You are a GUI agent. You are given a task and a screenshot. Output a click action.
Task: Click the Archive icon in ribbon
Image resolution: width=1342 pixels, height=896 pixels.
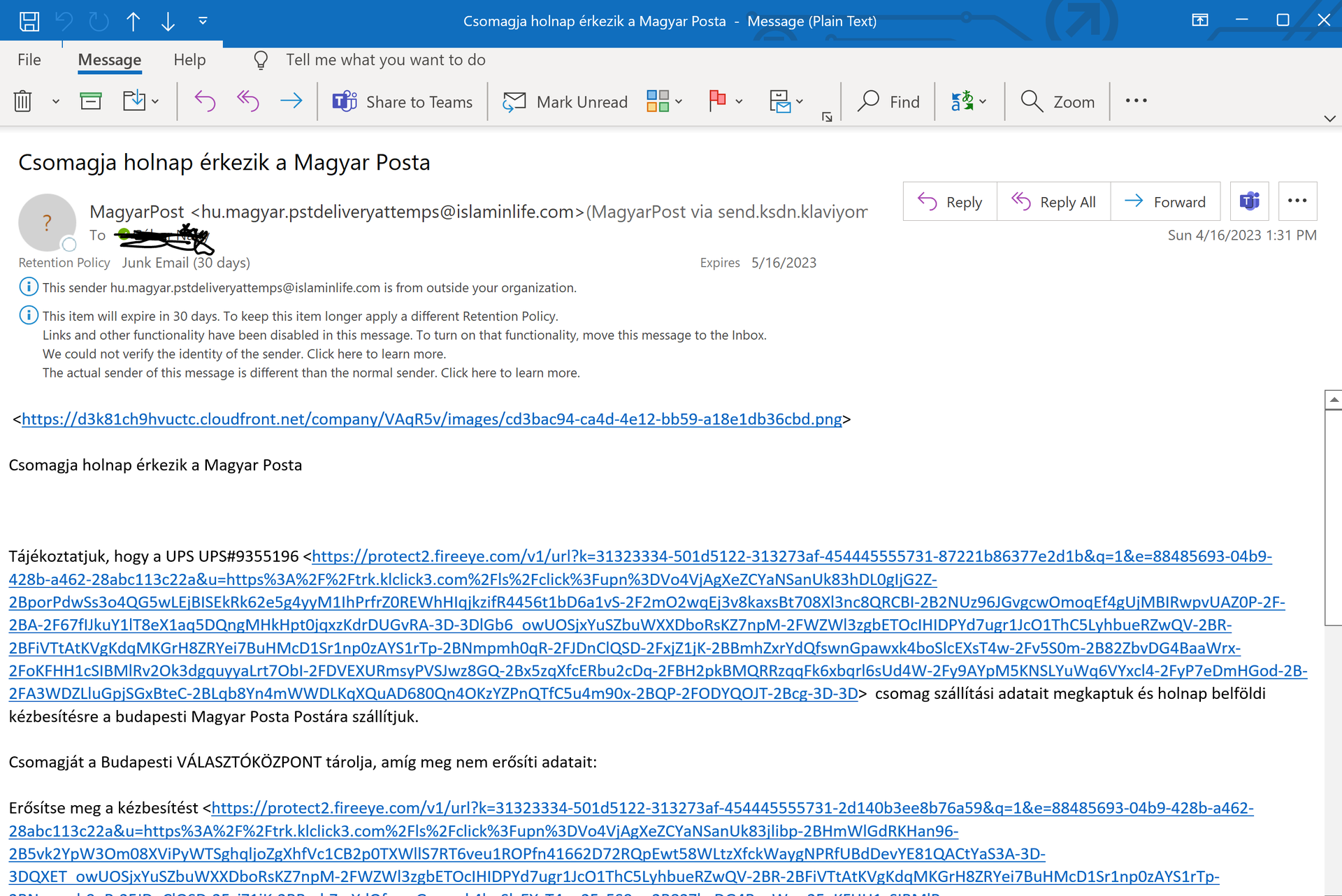(x=91, y=102)
